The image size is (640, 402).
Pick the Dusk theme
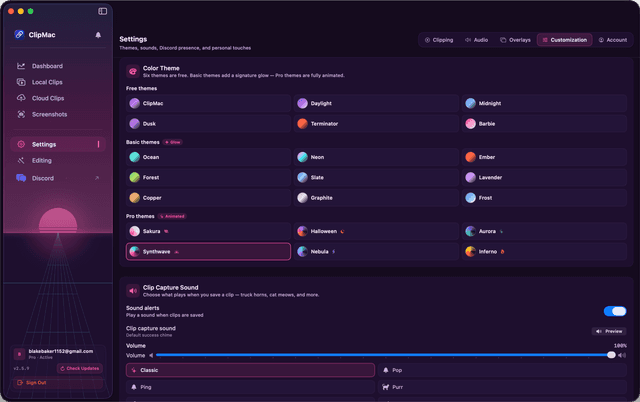coord(208,124)
